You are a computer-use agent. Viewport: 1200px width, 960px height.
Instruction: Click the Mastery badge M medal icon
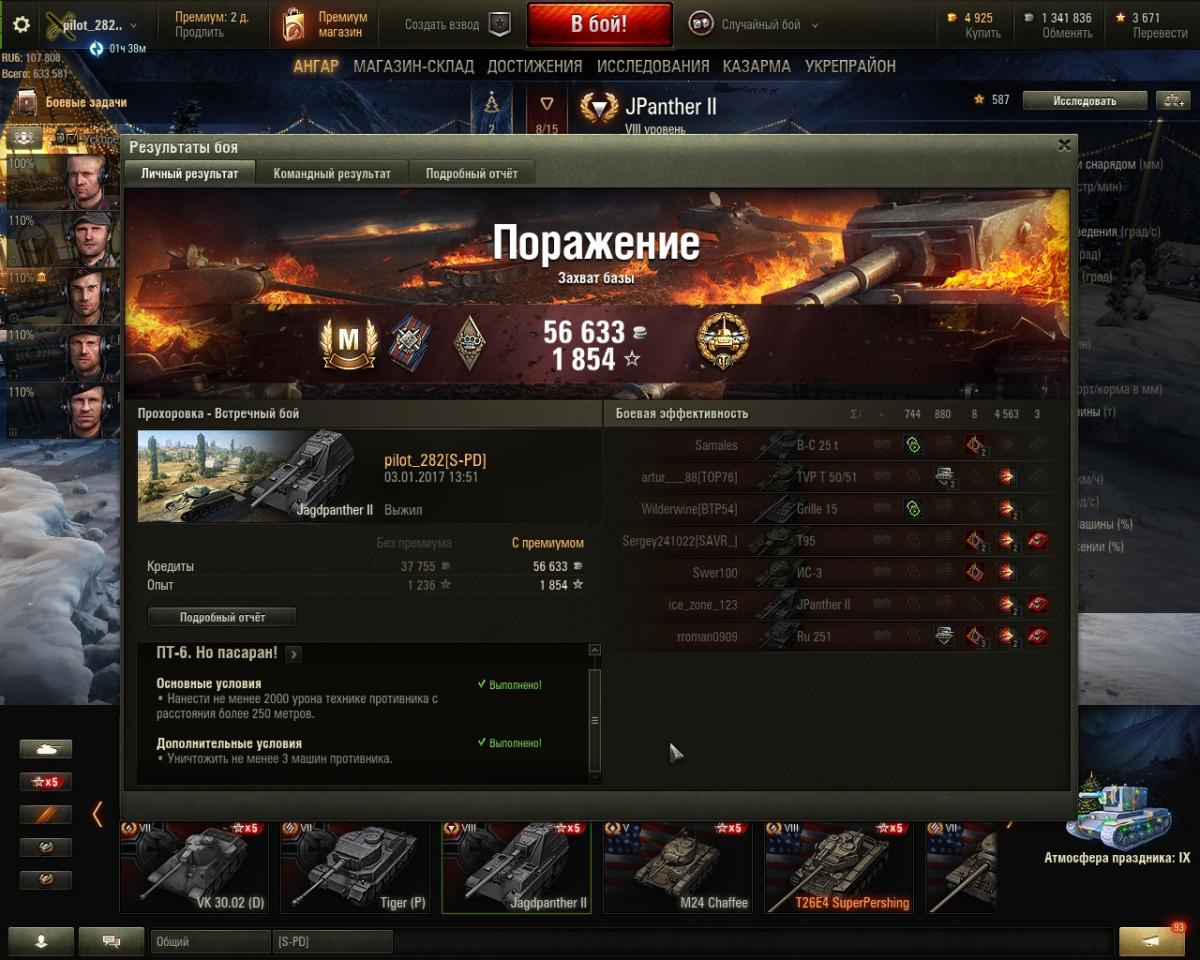(x=348, y=342)
